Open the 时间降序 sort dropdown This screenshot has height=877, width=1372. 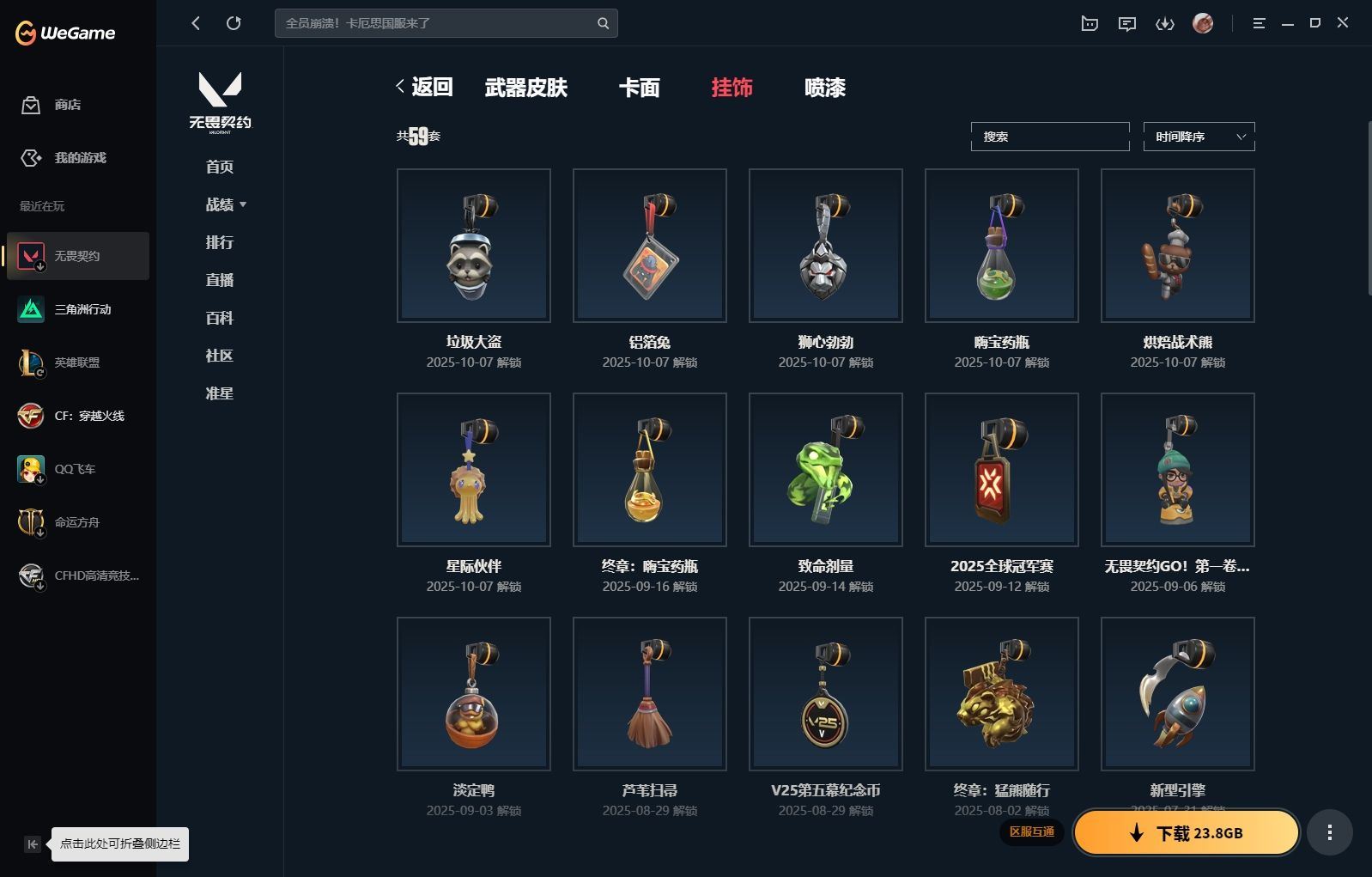(1199, 137)
